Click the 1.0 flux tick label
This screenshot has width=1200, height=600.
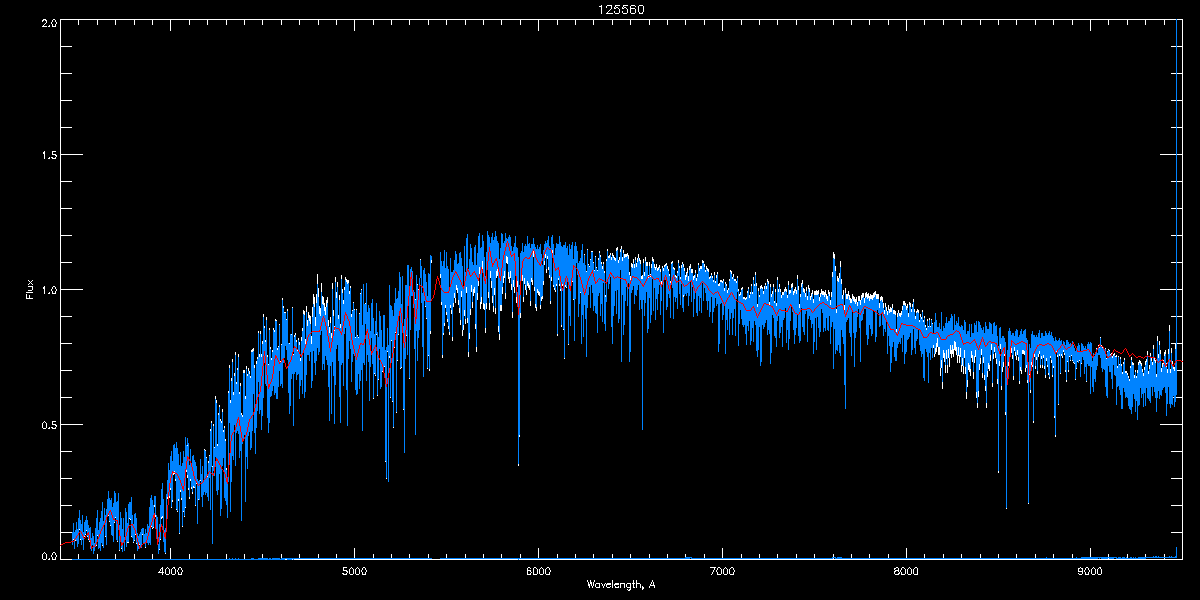click(x=47, y=290)
